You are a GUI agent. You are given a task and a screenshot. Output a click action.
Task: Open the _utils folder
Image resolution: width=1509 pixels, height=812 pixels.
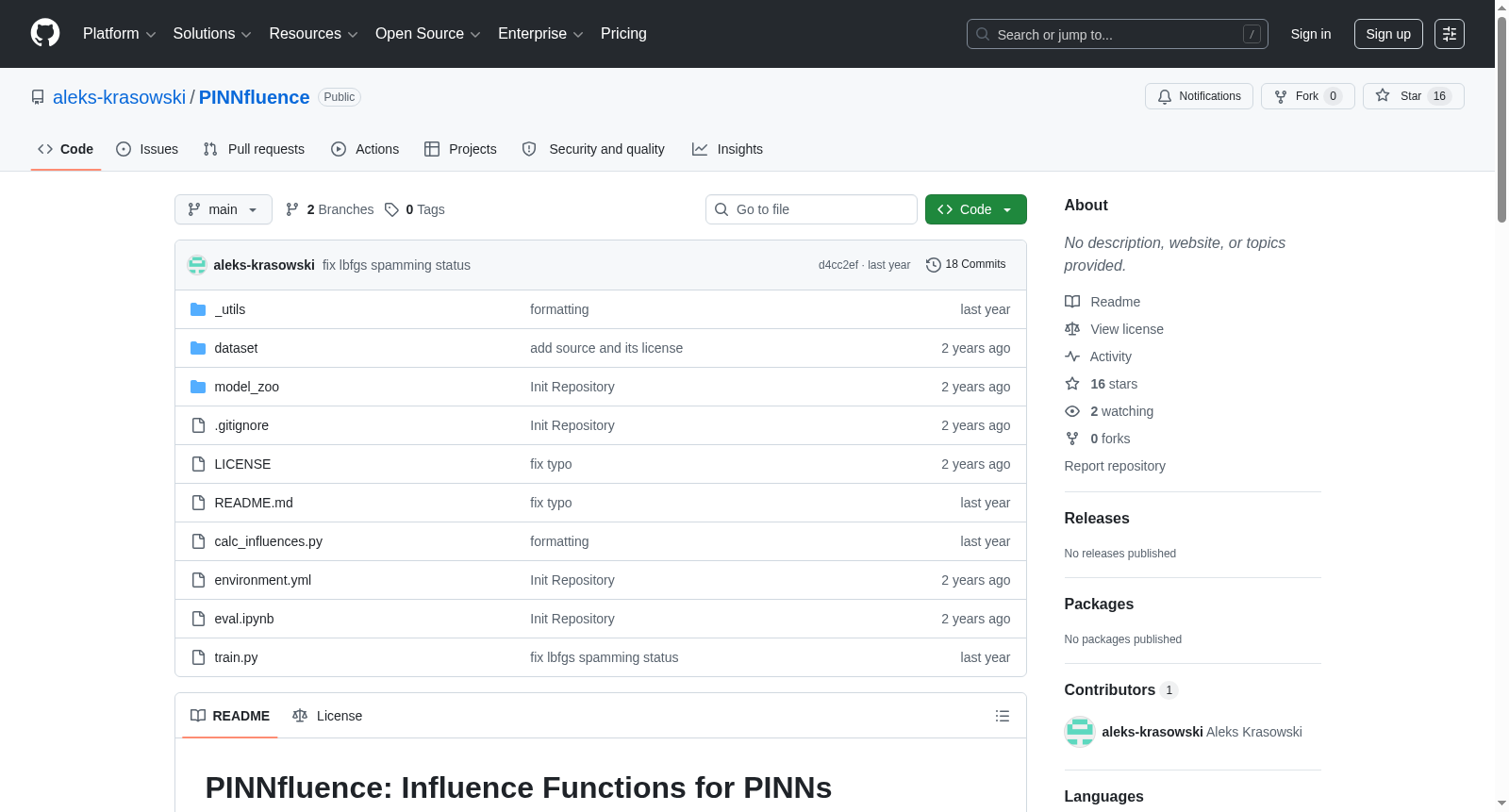pos(230,309)
